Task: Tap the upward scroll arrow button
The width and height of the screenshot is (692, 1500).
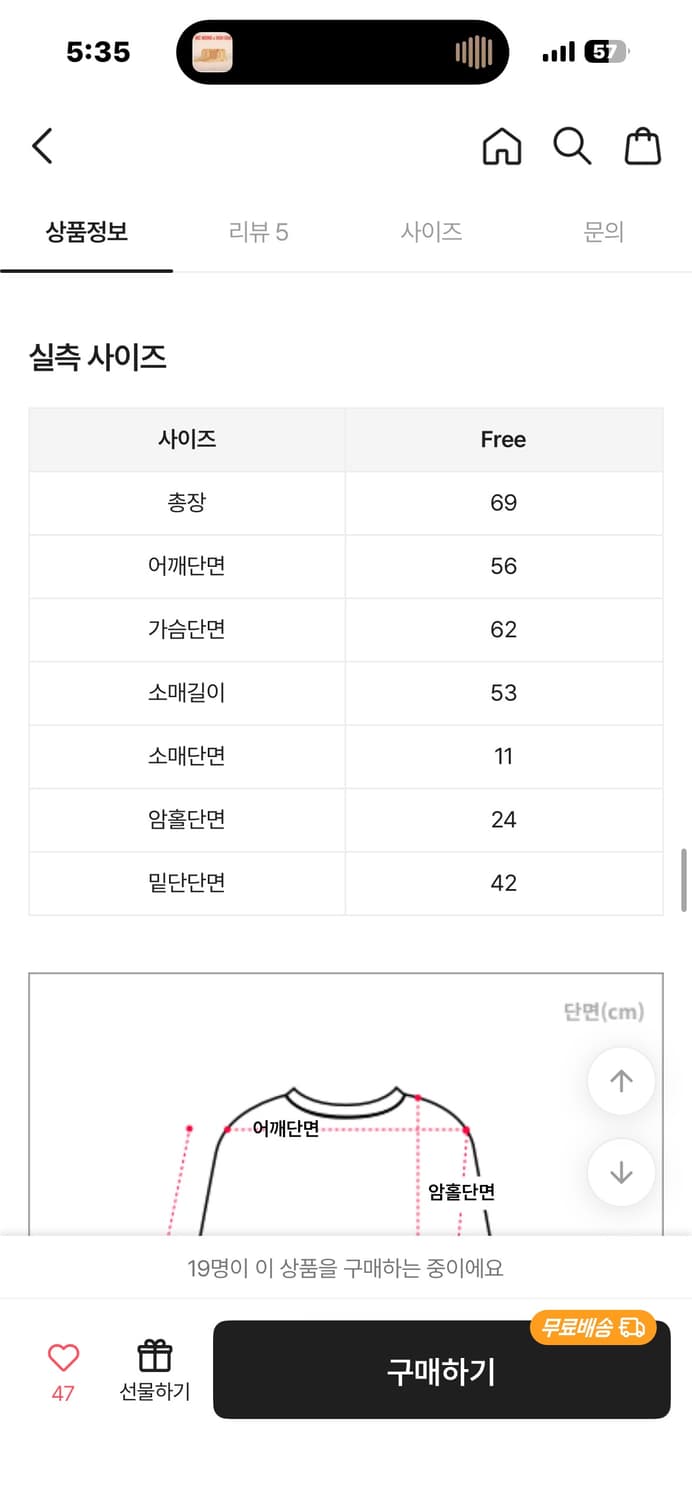Action: click(620, 1081)
